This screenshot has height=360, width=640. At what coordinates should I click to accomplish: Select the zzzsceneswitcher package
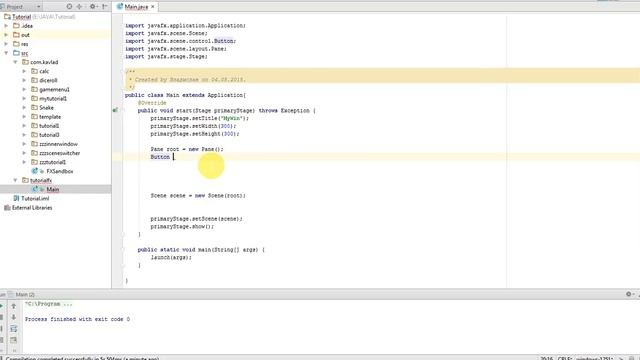[x=60, y=153]
